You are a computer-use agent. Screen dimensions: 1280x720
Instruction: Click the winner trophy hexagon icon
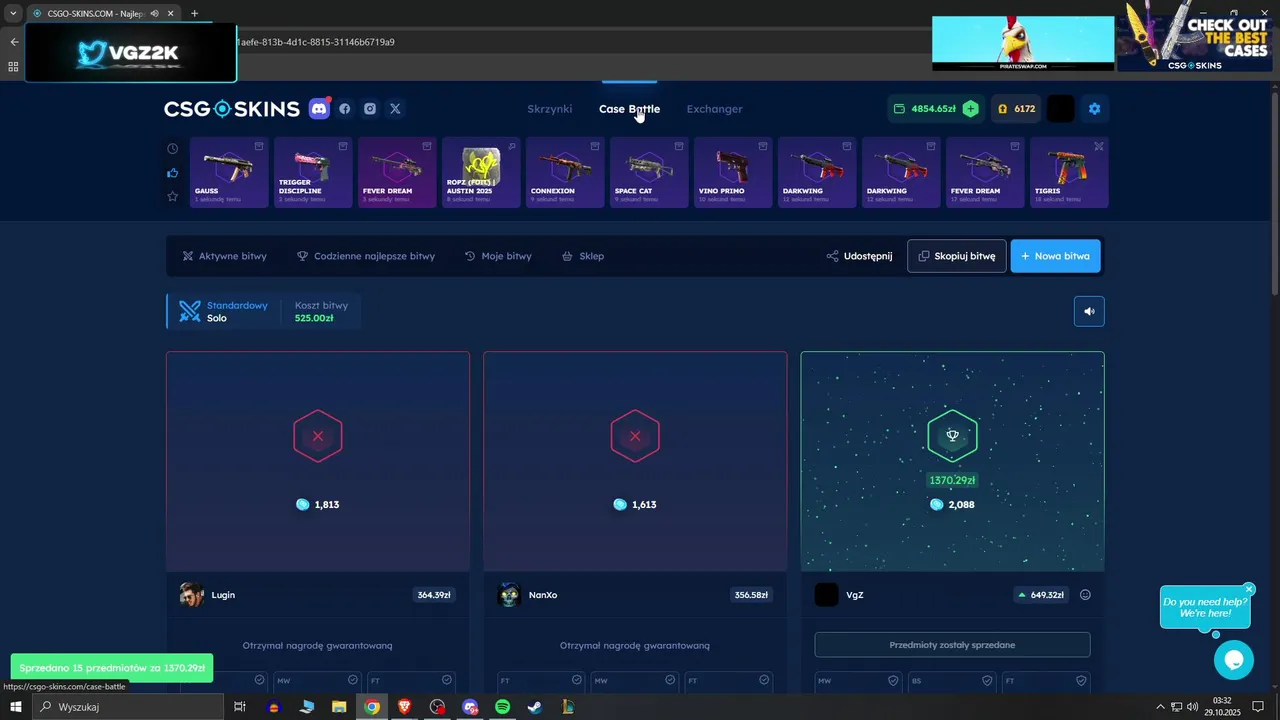pos(952,435)
